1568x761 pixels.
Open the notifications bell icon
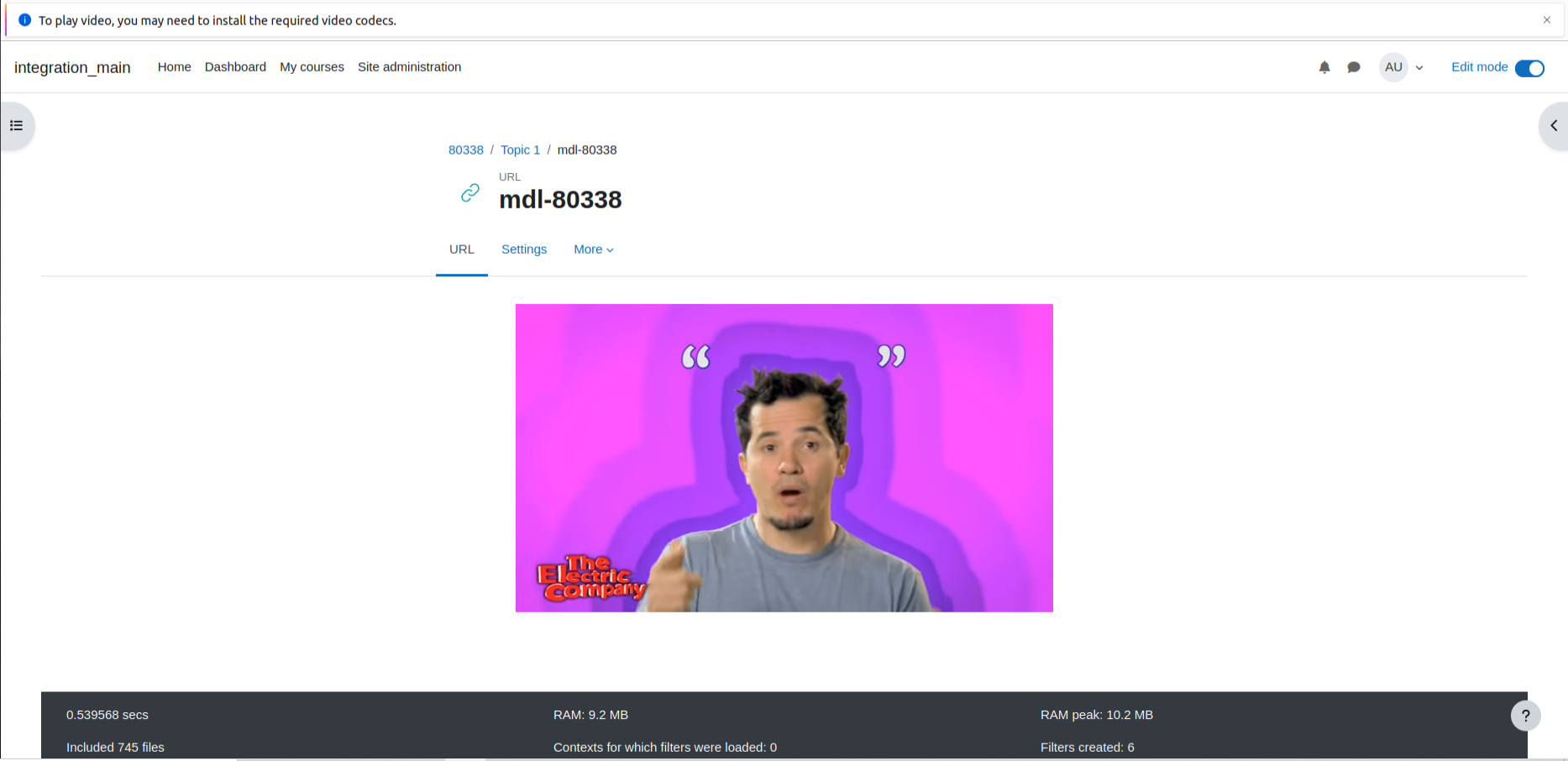[x=1324, y=67]
